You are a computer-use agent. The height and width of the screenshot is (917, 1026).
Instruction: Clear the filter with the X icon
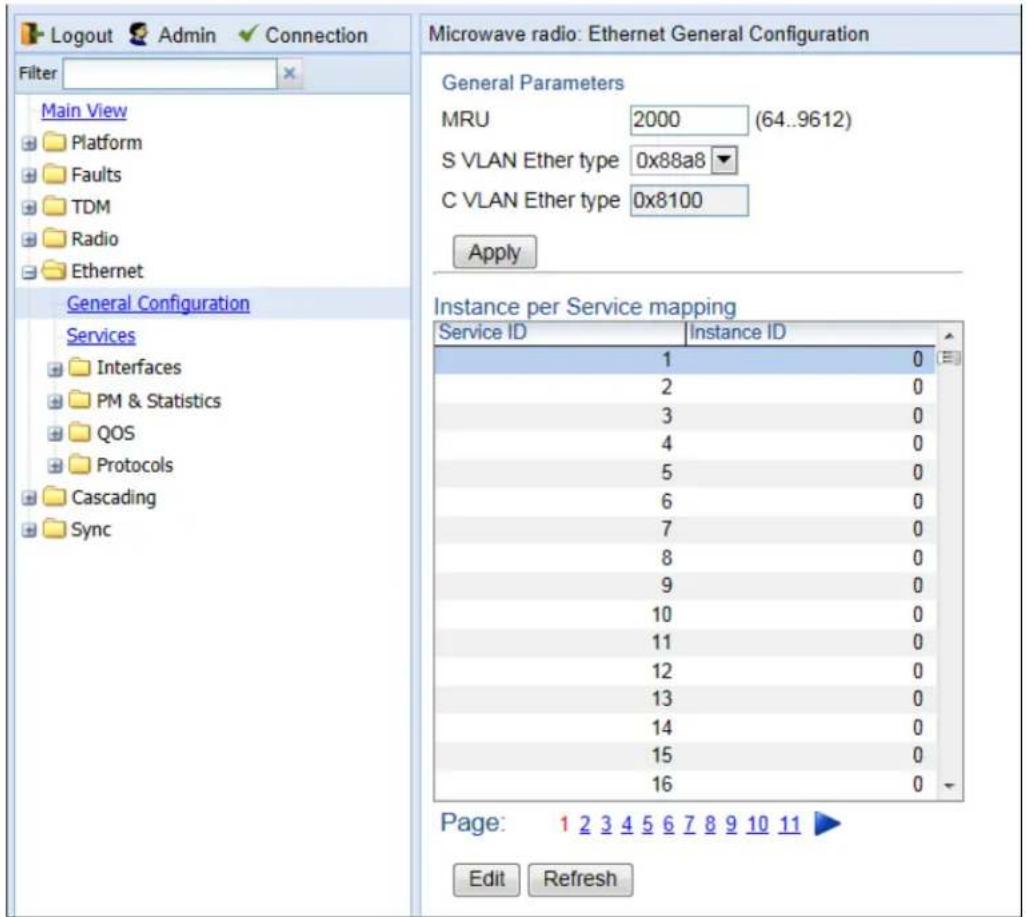289,73
